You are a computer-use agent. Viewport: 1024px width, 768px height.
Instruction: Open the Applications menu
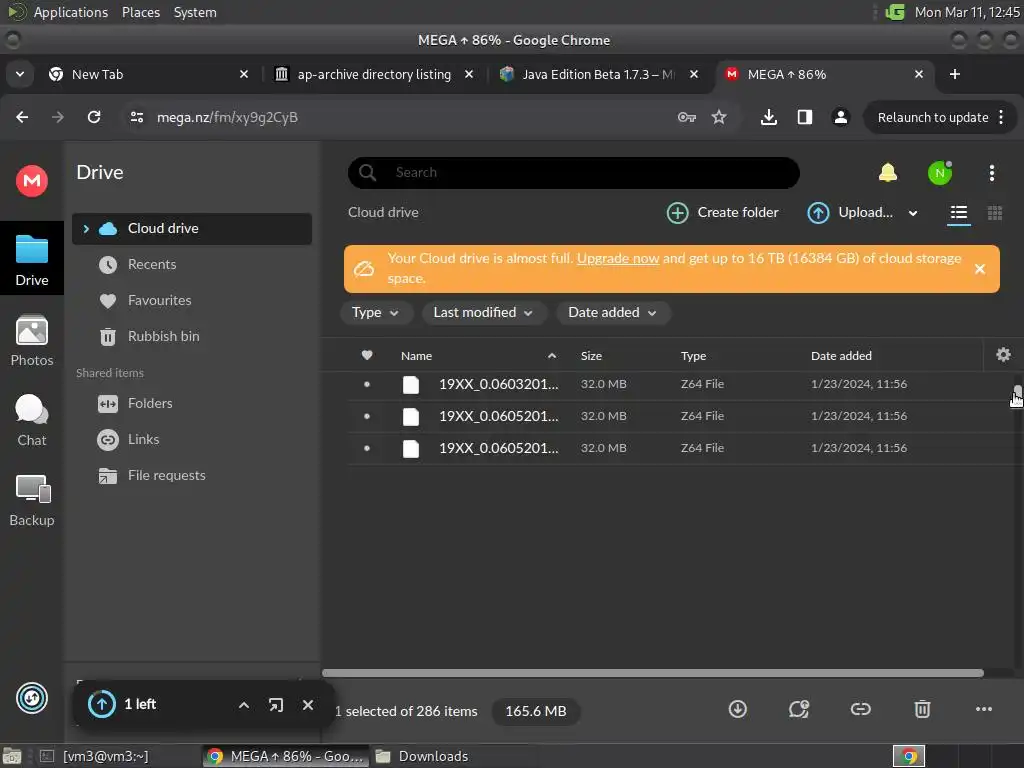(x=71, y=12)
